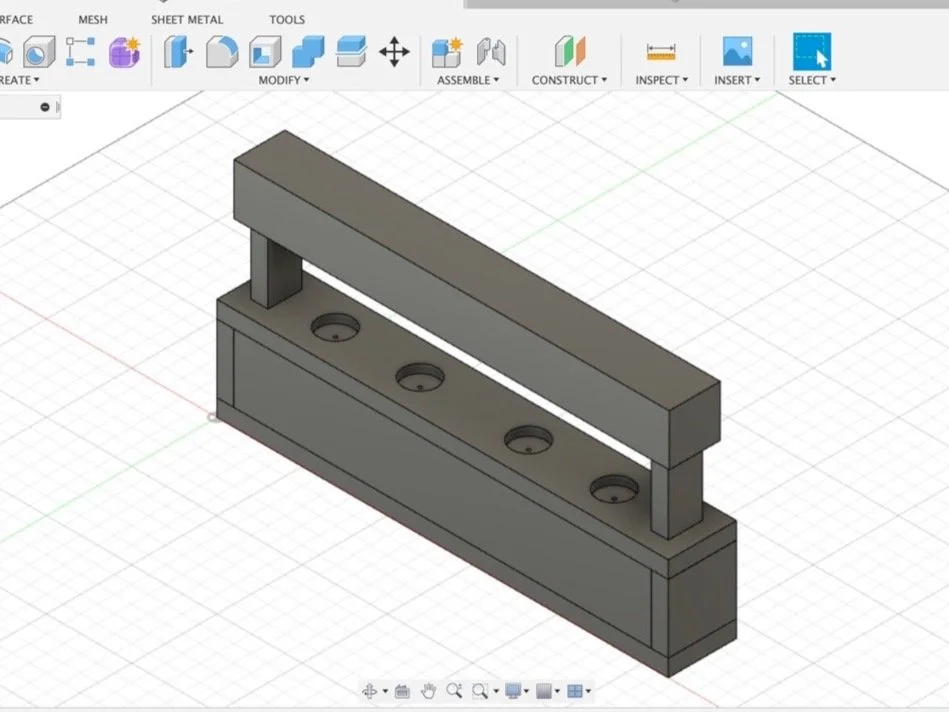Click the Insert image icon
The width and height of the screenshot is (949, 712).
737,51
